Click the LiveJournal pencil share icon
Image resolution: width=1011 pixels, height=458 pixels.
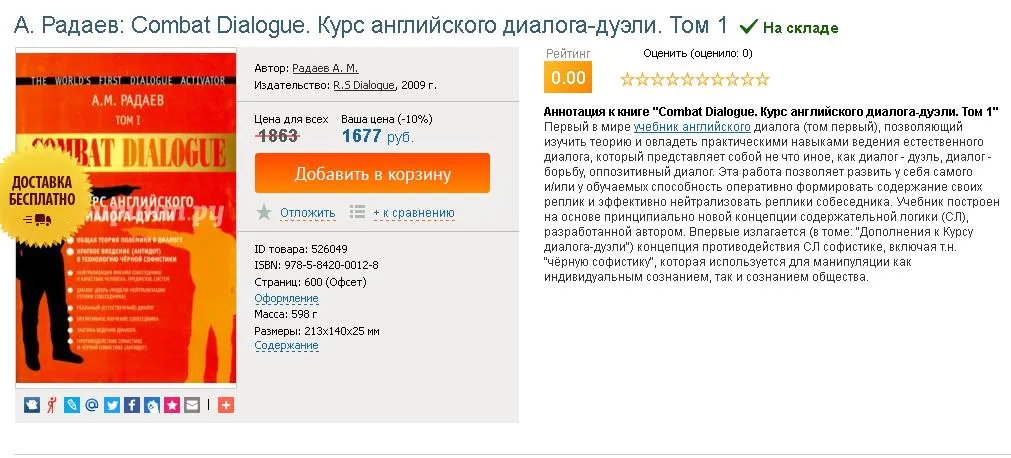[71, 405]
